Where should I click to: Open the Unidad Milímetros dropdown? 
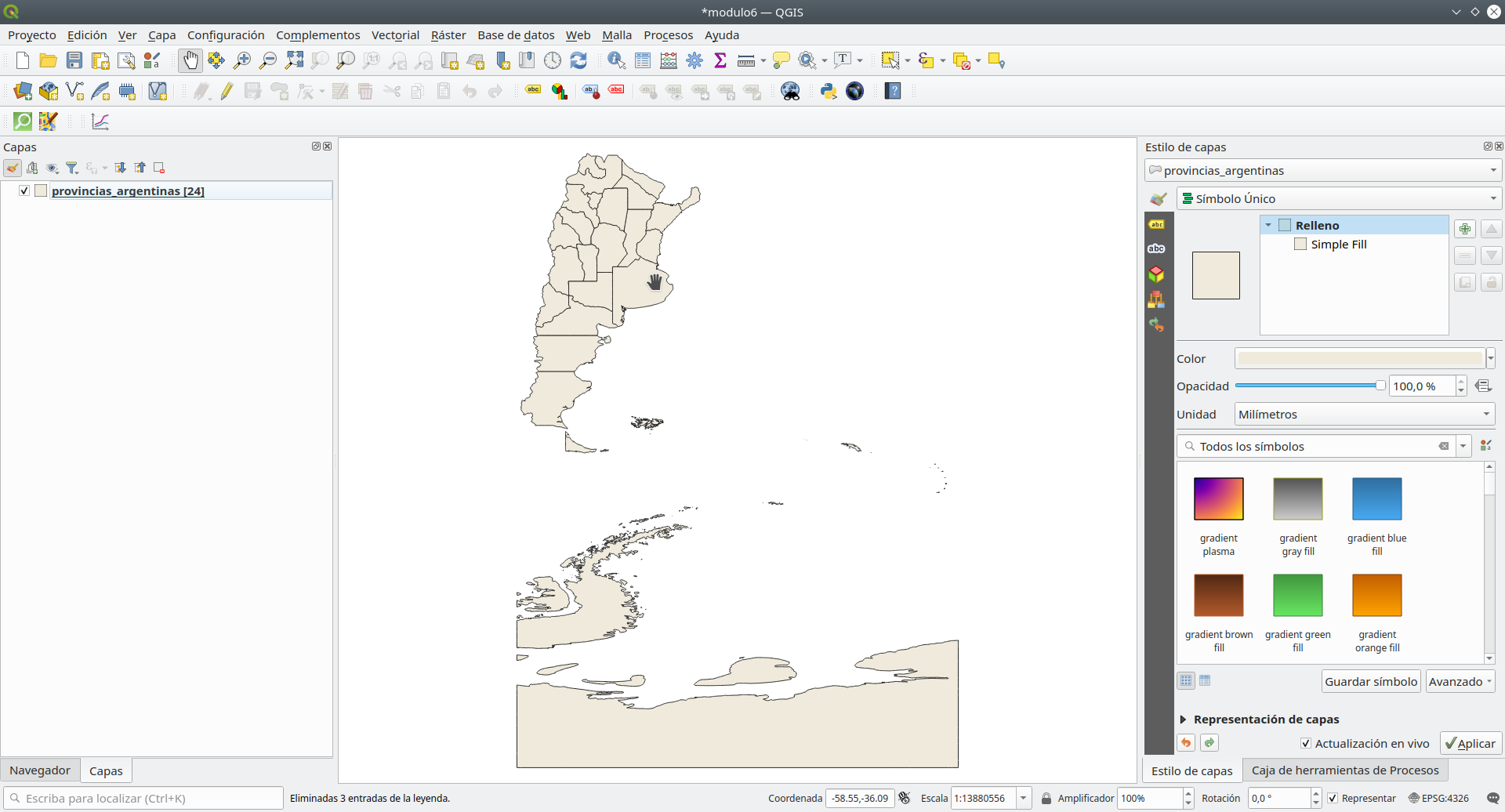[x=1365, y=414]
